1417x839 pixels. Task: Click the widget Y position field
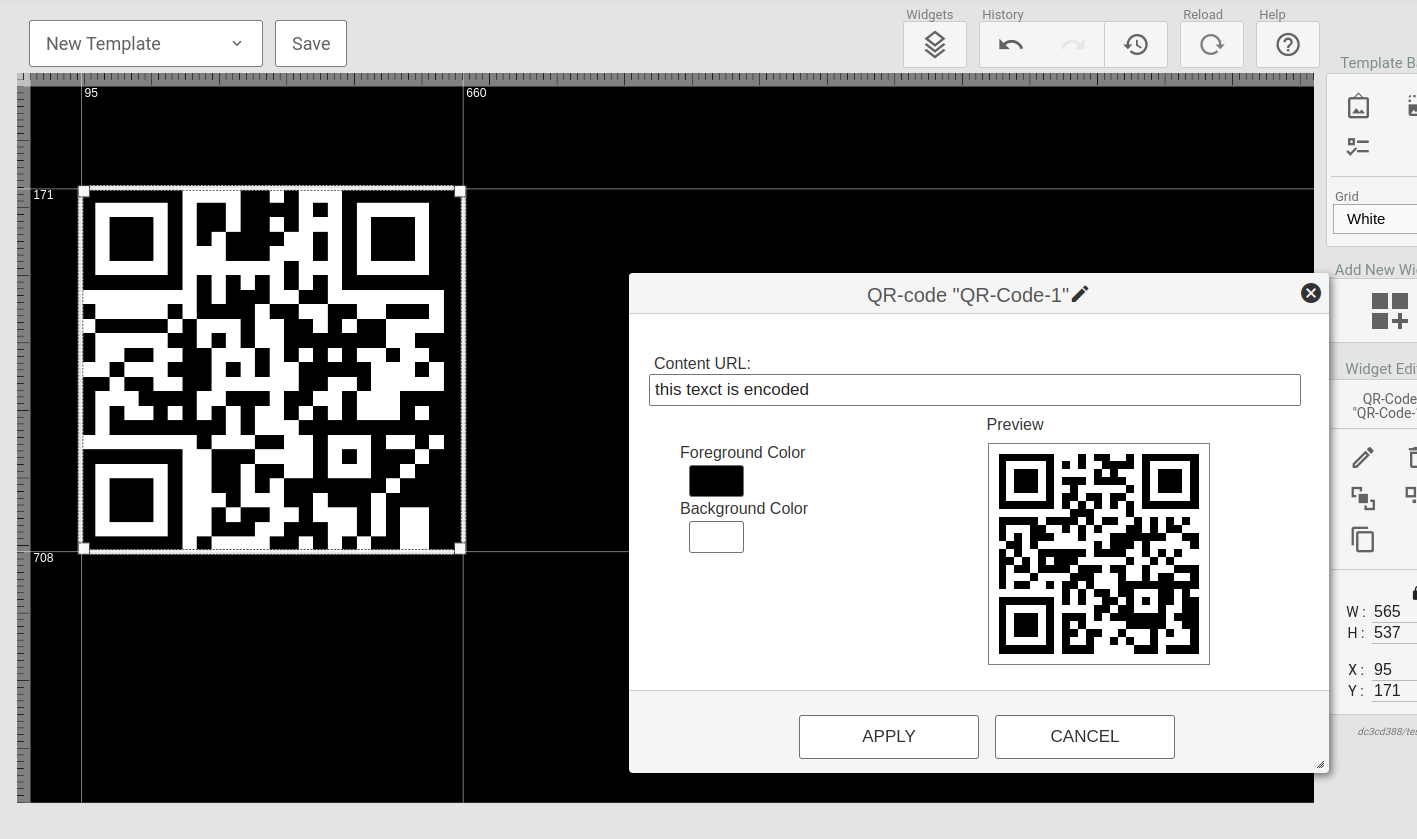(x=1392, y=690)
